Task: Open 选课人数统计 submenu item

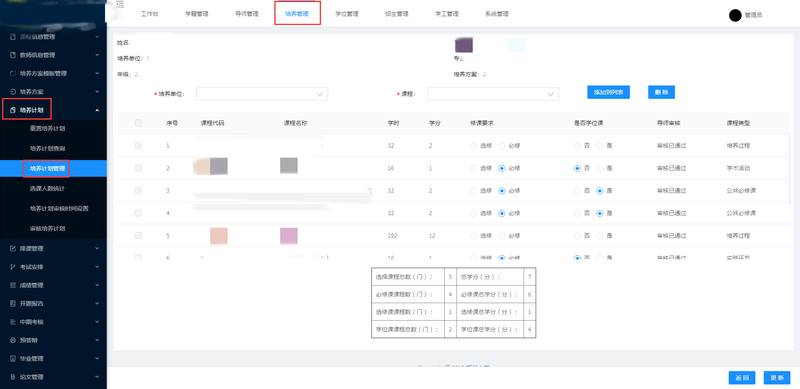Action: (47, 188)
